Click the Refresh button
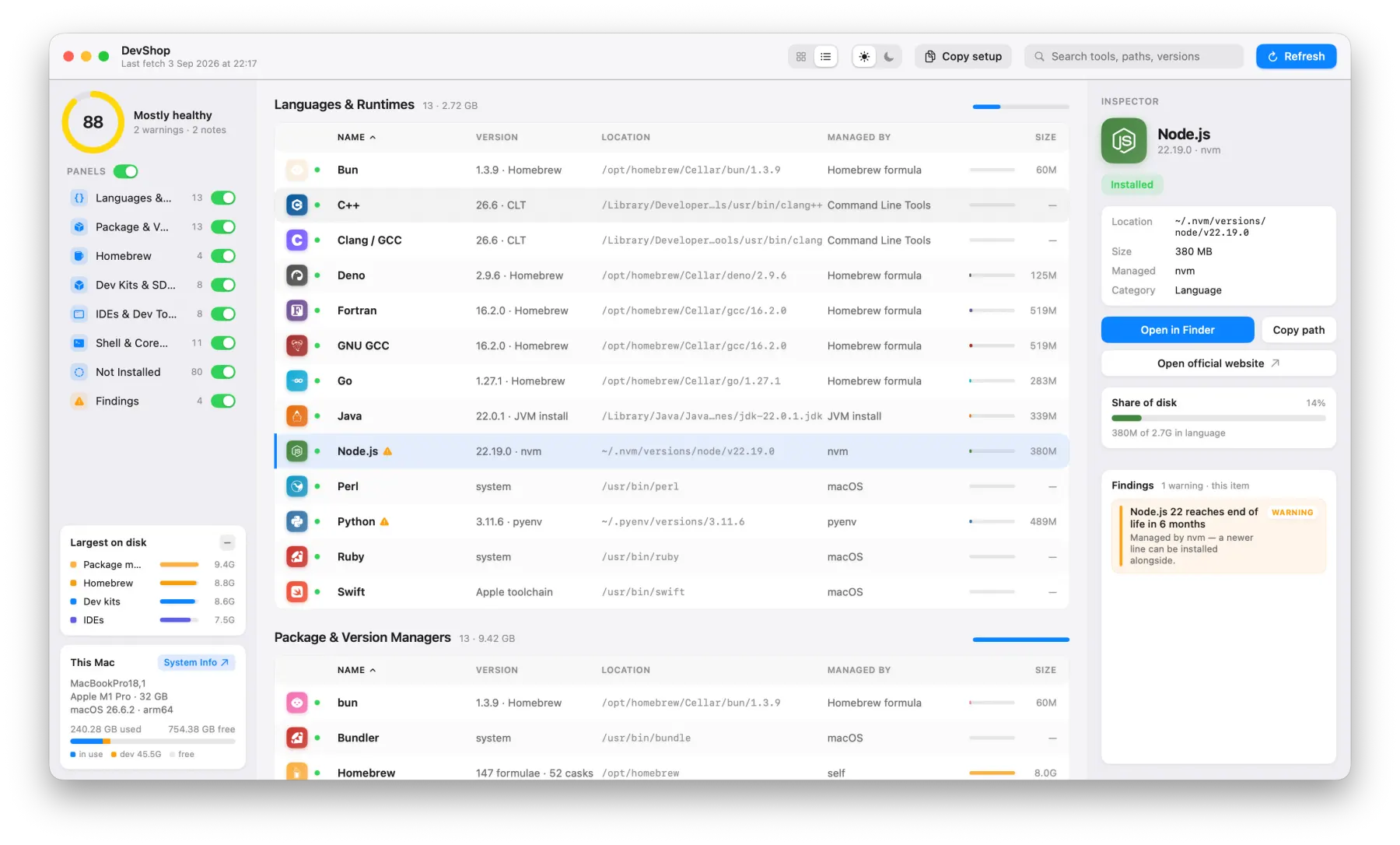 (x=1296, y=57)
